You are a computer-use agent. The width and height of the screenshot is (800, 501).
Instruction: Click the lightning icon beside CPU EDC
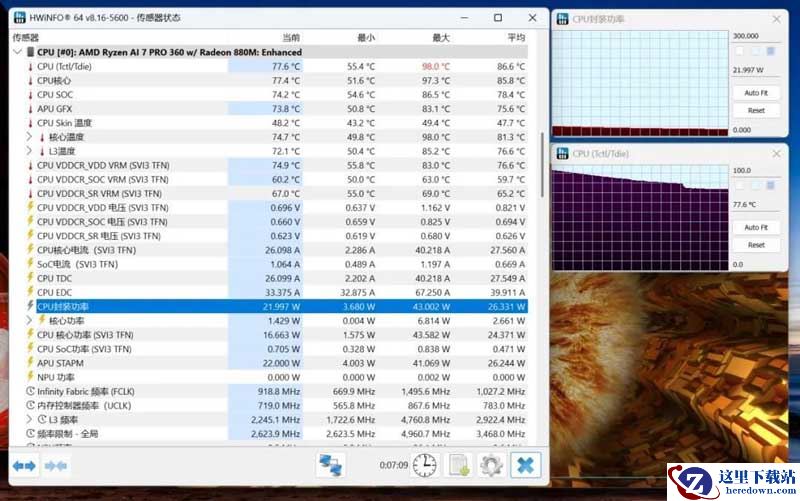pyautogui.click(x=30, y=291)
